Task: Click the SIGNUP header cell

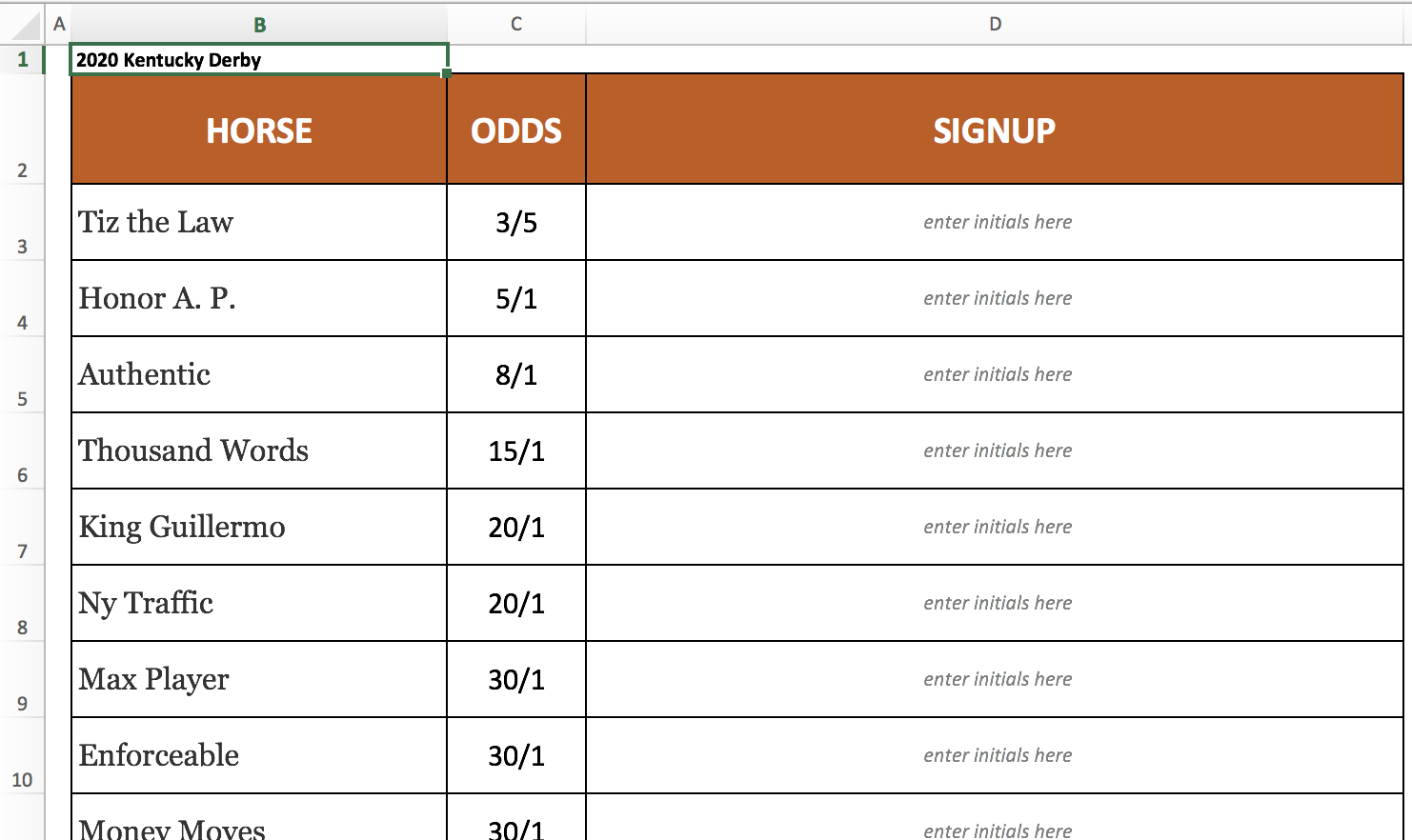Action: 995,130
